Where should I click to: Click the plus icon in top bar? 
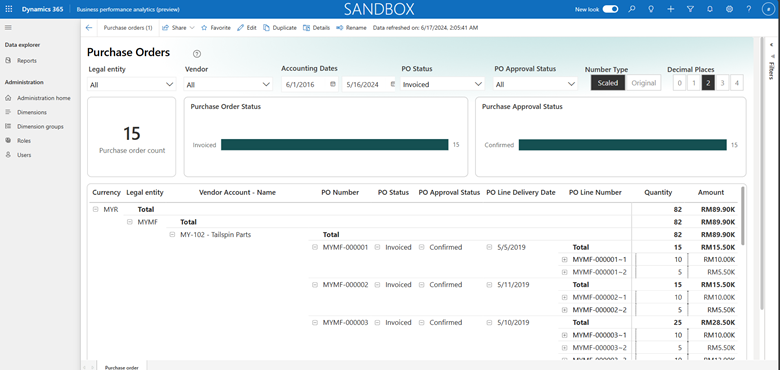[671, 9]
